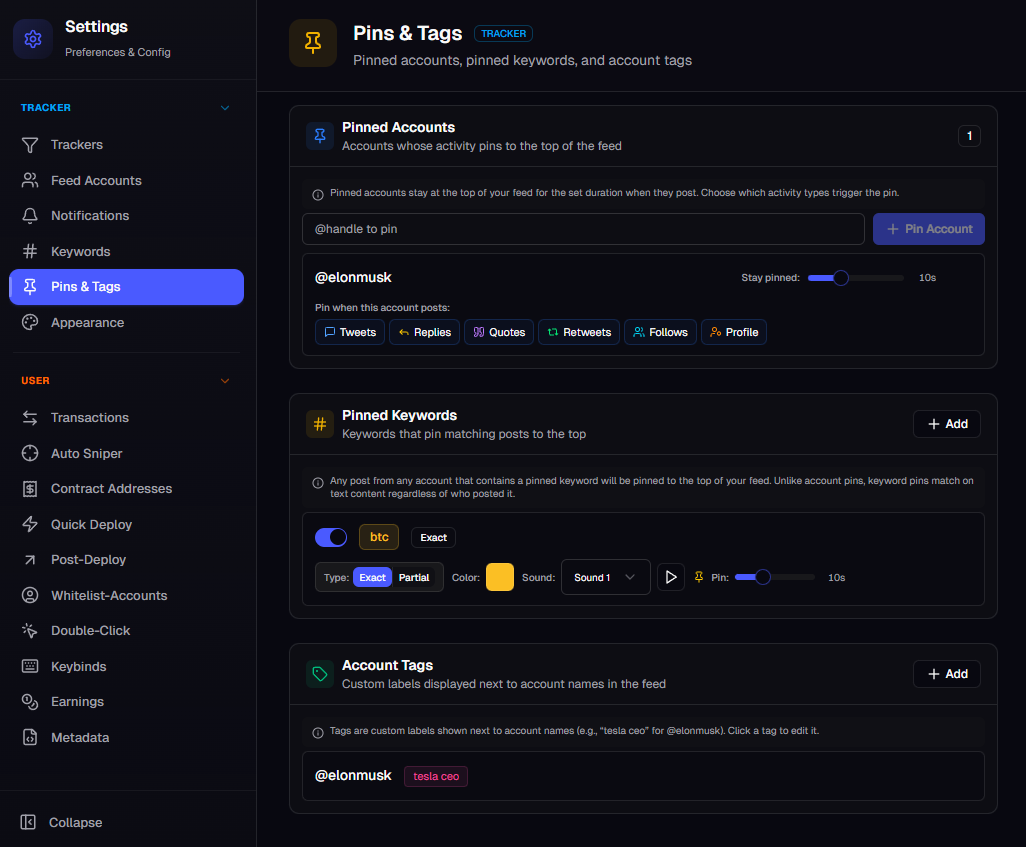Image resolution: width=1026 pixels, height=847 pixels.
Task: Click the Earnings coins icon
Action: (30, 701)
